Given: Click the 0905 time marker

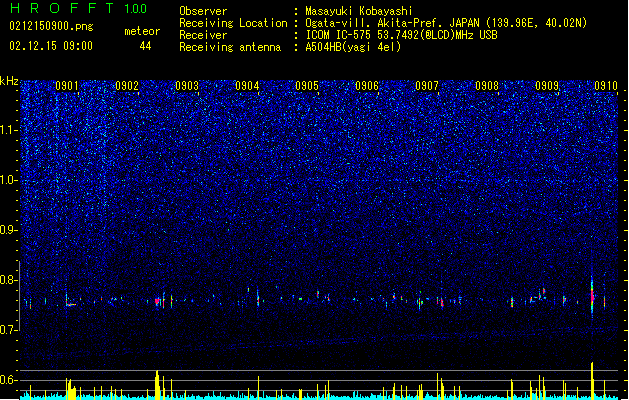Looking at the screenshot, I should [307, 86].
